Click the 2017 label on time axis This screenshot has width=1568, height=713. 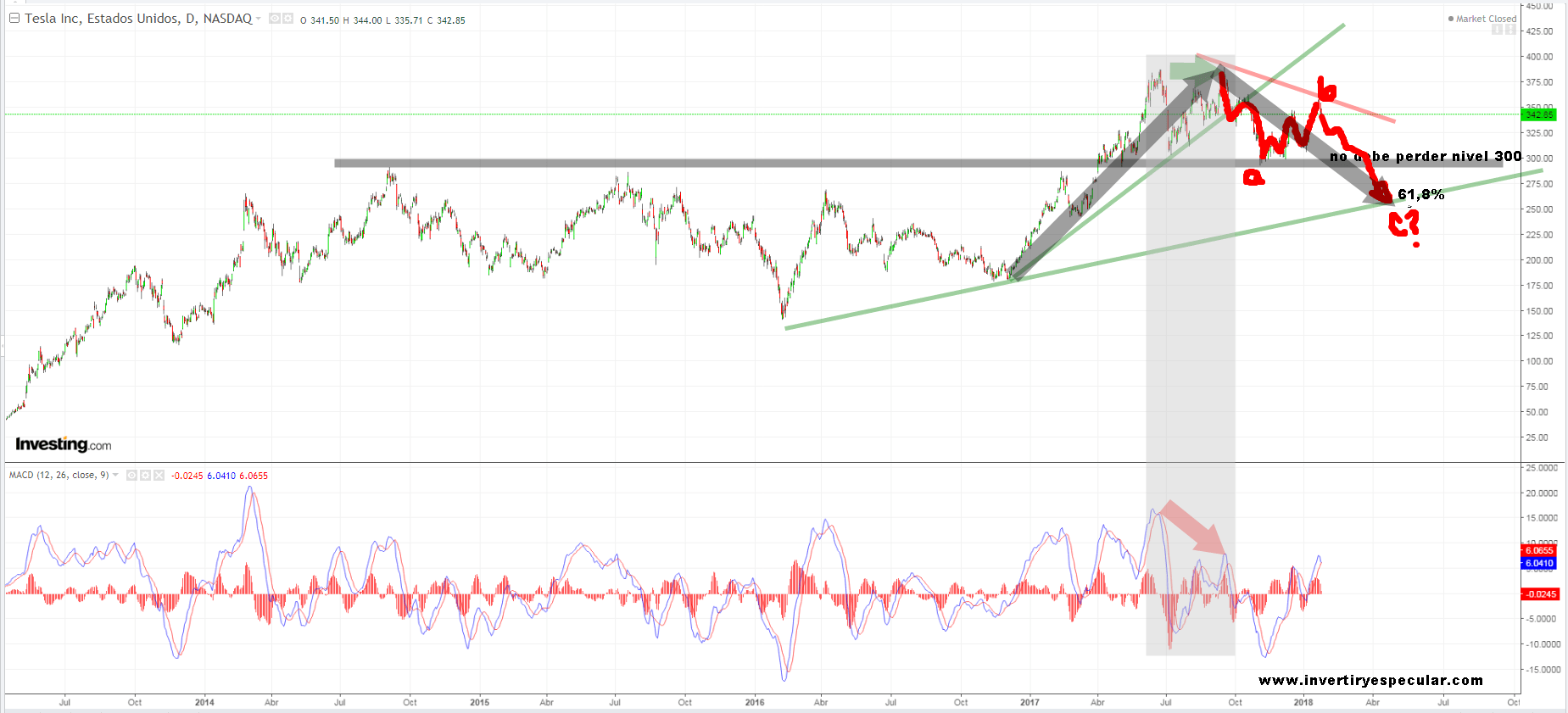1030,702
